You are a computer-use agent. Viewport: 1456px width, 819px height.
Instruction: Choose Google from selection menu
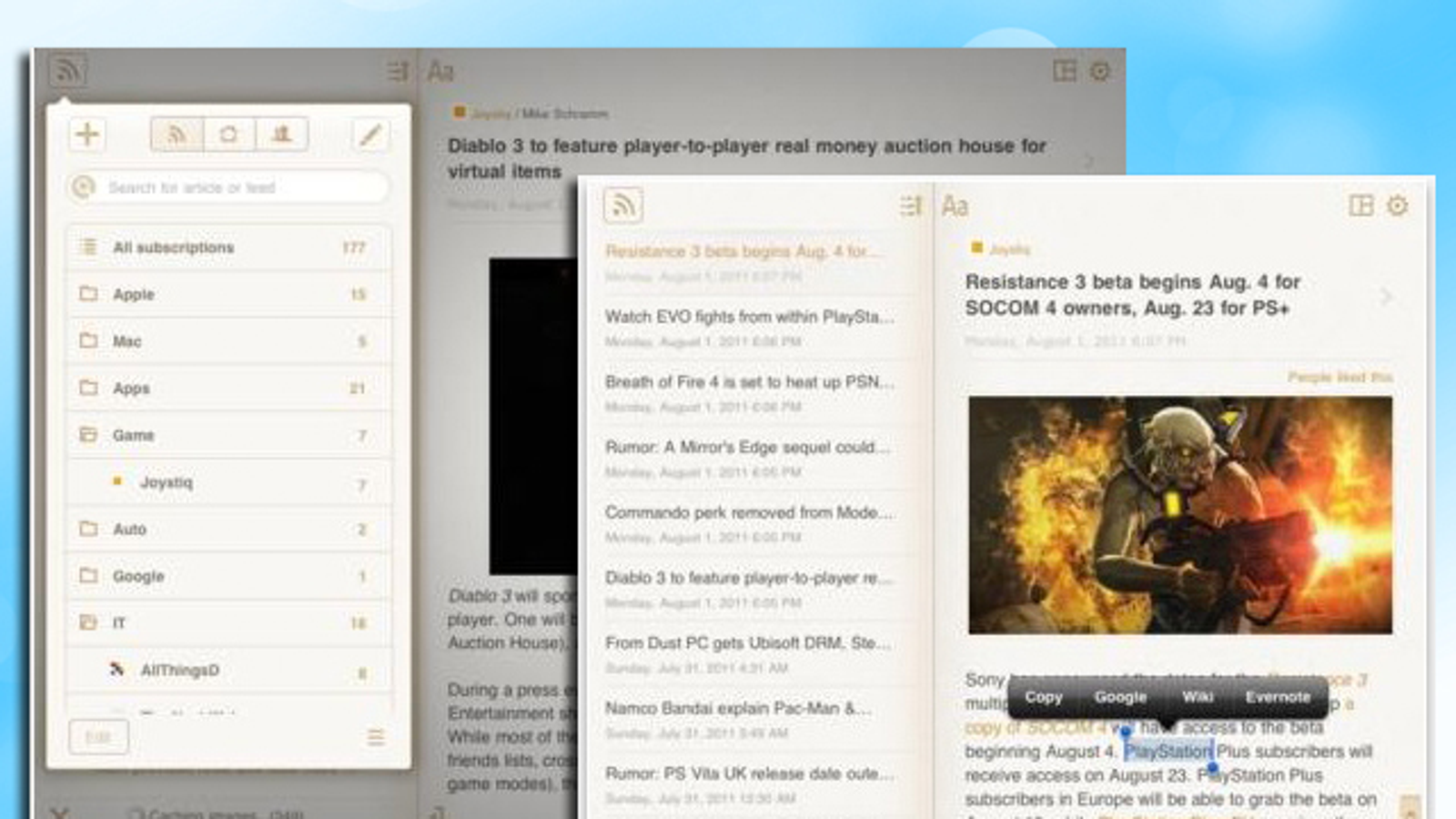1120,697
